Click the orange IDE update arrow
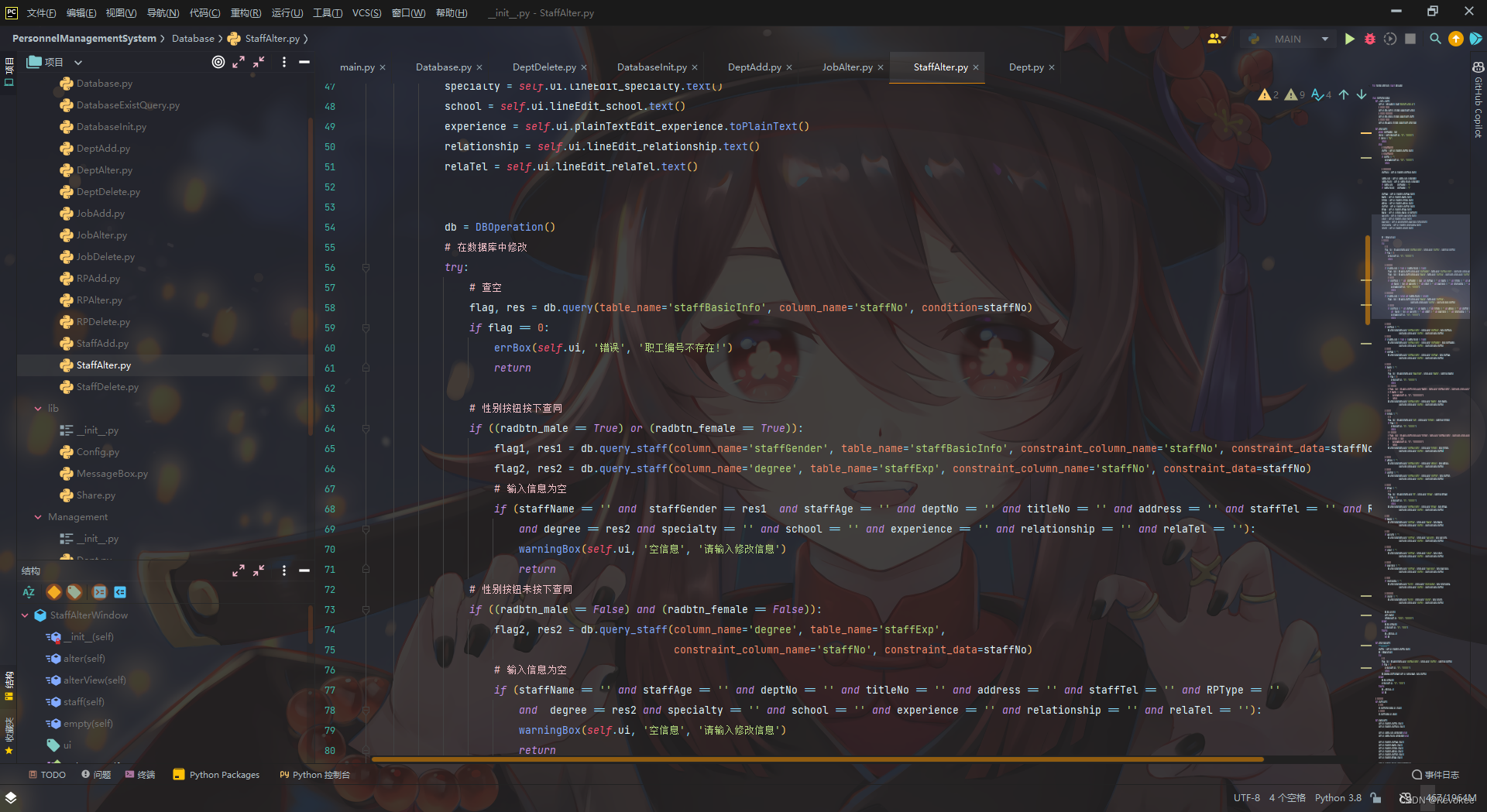The height and width of the screenshot is (812, 1487). click(1456, 39)
